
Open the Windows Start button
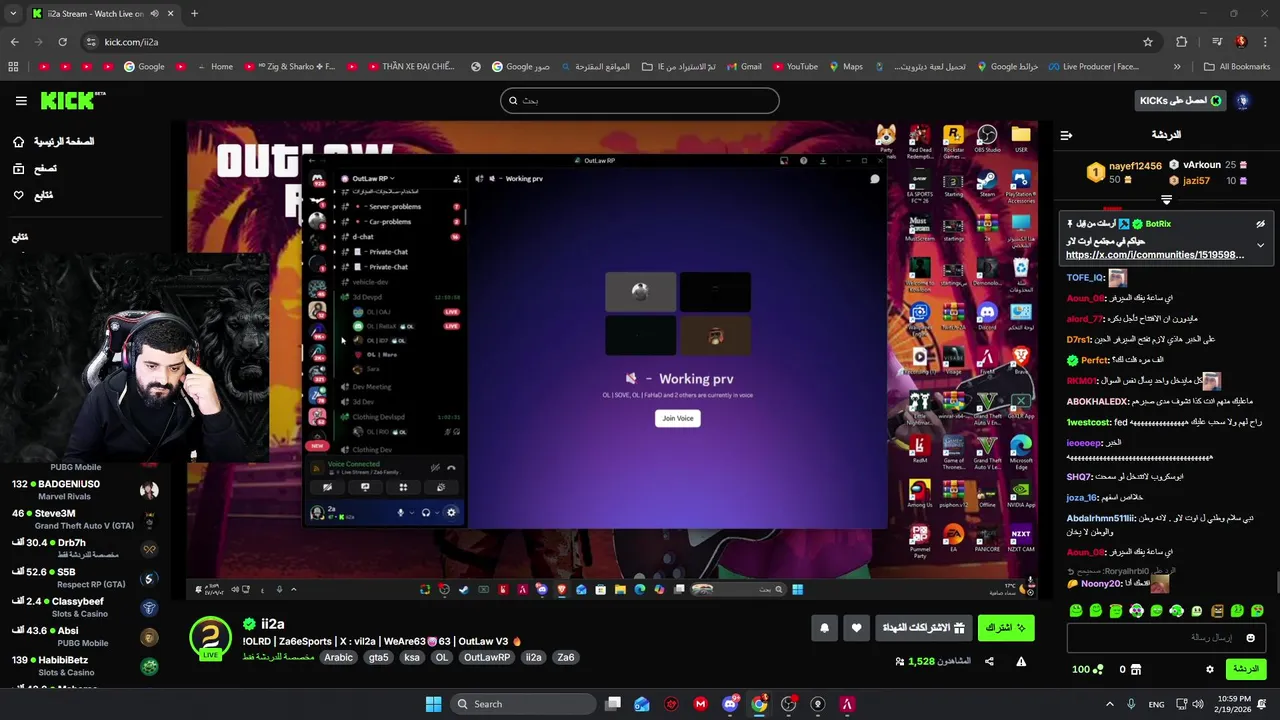pos(433,704)
